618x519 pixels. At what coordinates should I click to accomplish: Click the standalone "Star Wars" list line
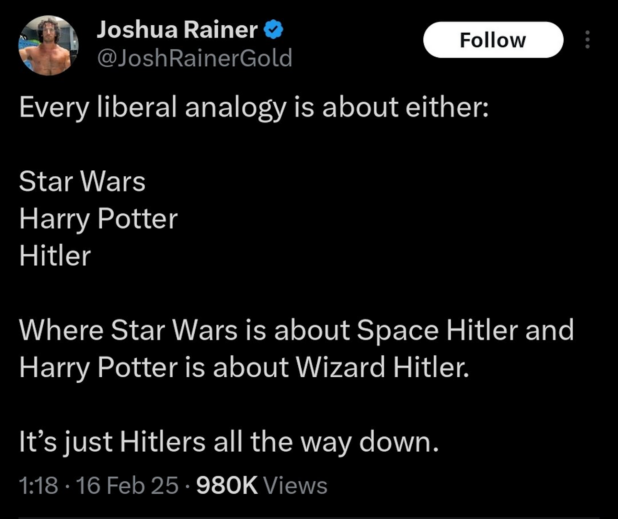click(x=82, y=183)
